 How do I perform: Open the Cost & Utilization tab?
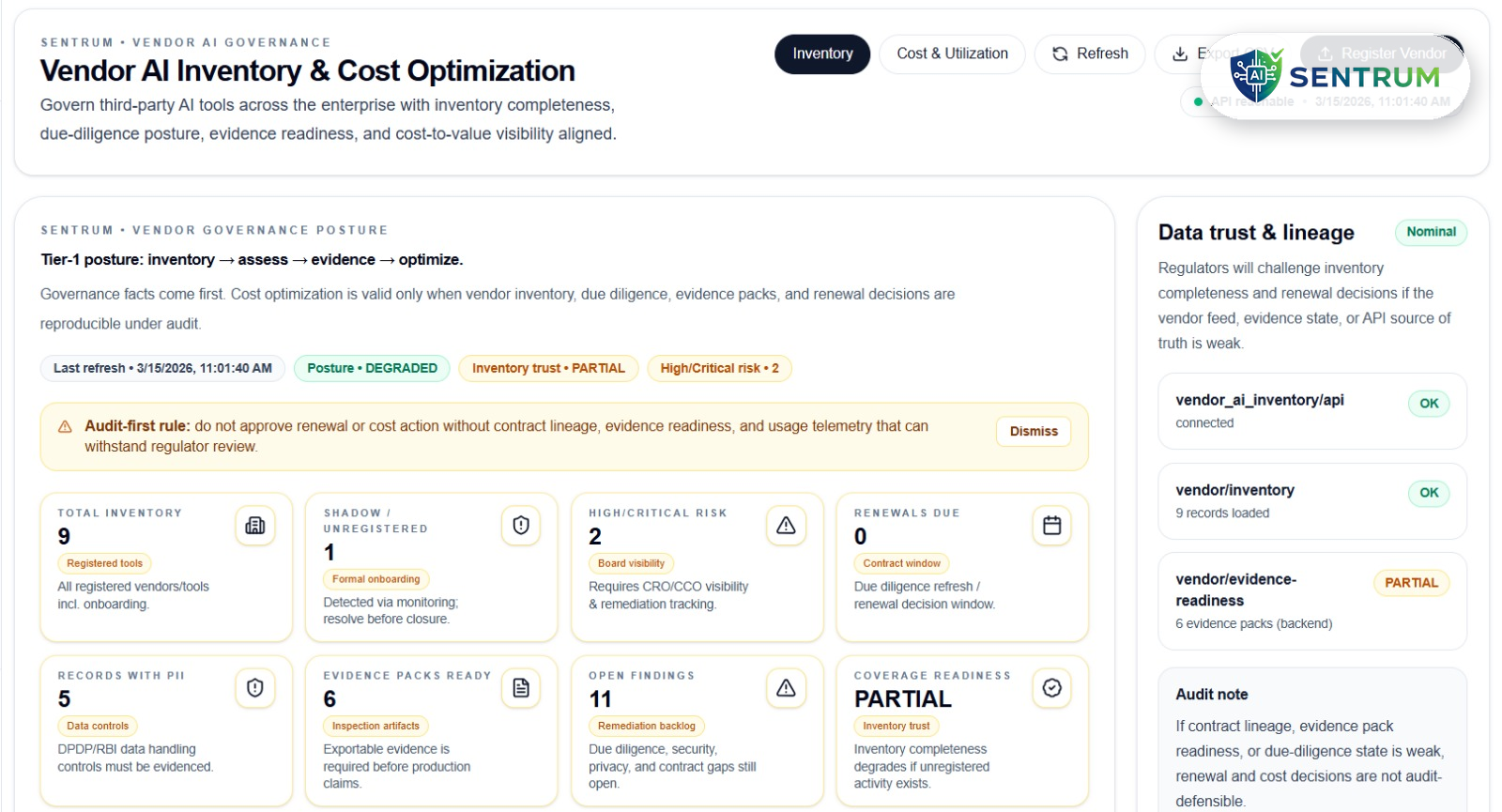point(952,54)
